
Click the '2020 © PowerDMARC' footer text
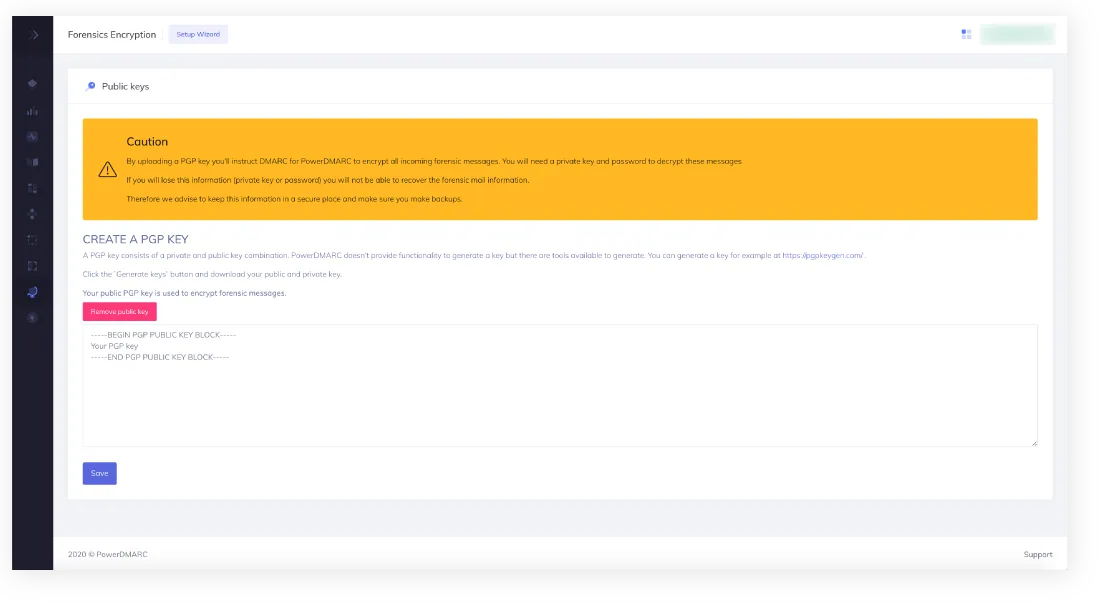point(107,554)
